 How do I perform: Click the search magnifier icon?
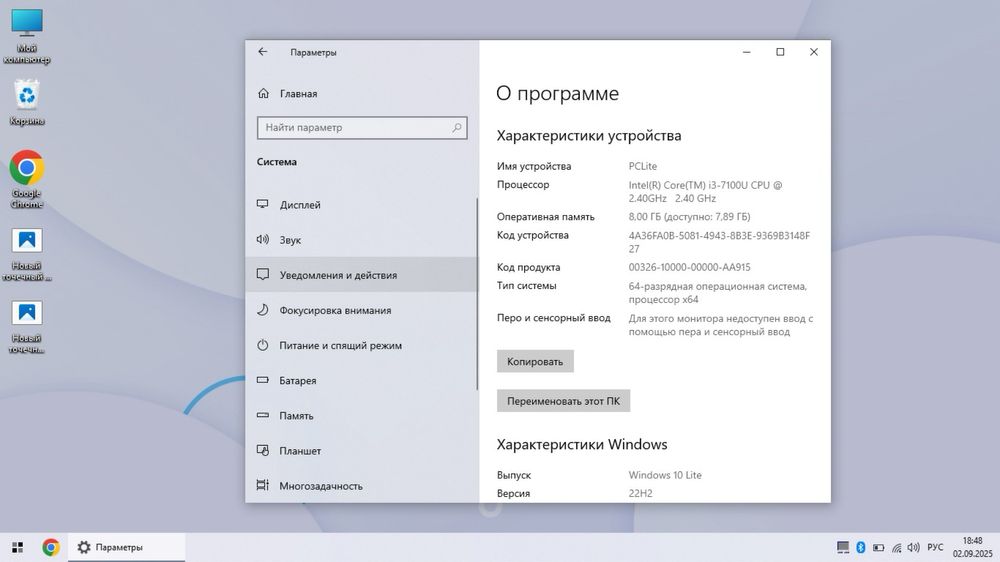(x=457, y=128)
